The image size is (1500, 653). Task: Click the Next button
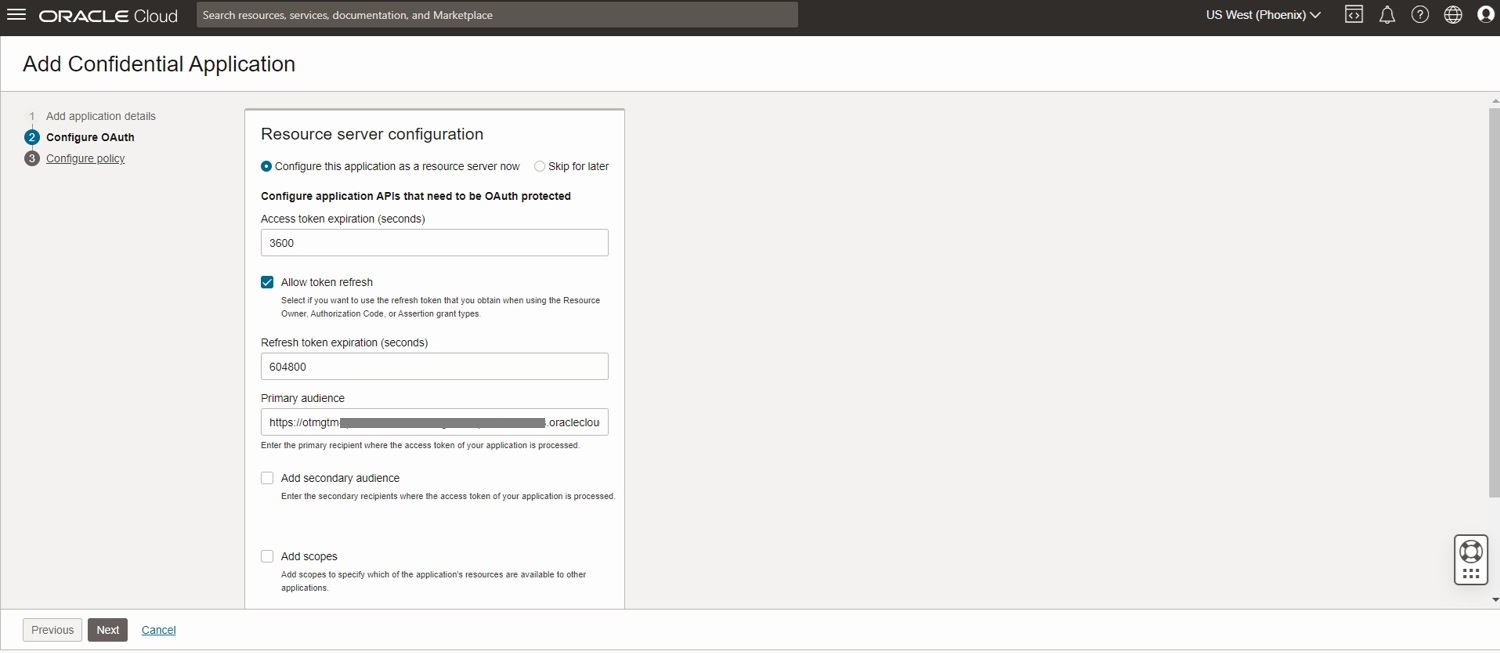(108, 630)
